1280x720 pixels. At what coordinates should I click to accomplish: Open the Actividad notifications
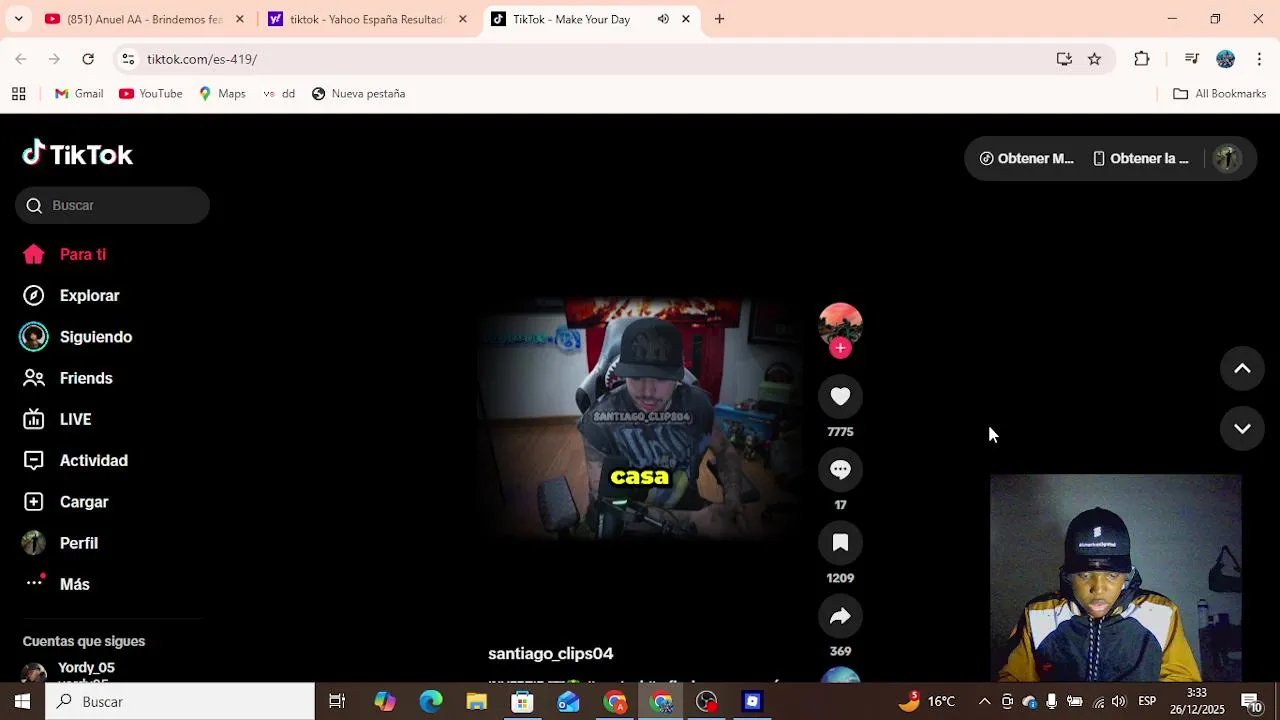75,461
